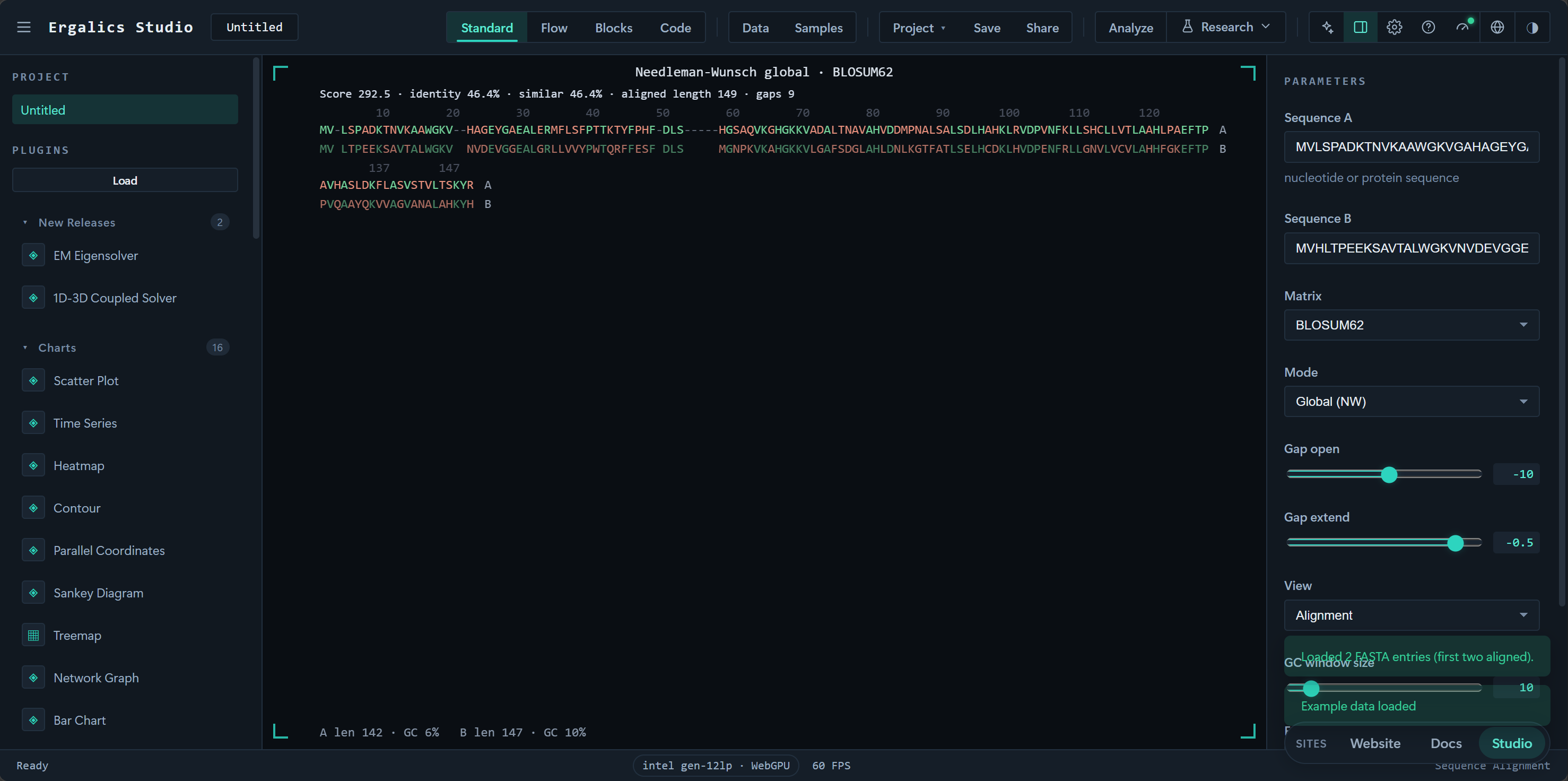Select the Standard tab
1568x781 pixels.
click(487, 28)
